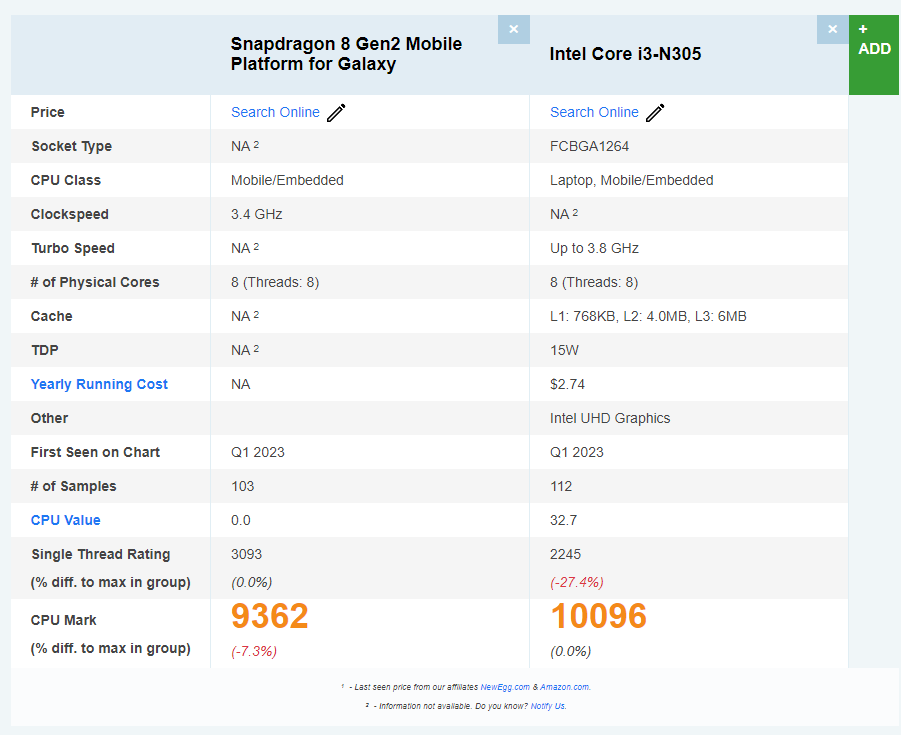901x735 pixels.
Task: Click the Cache row label
Action: [x=52, y=316]
